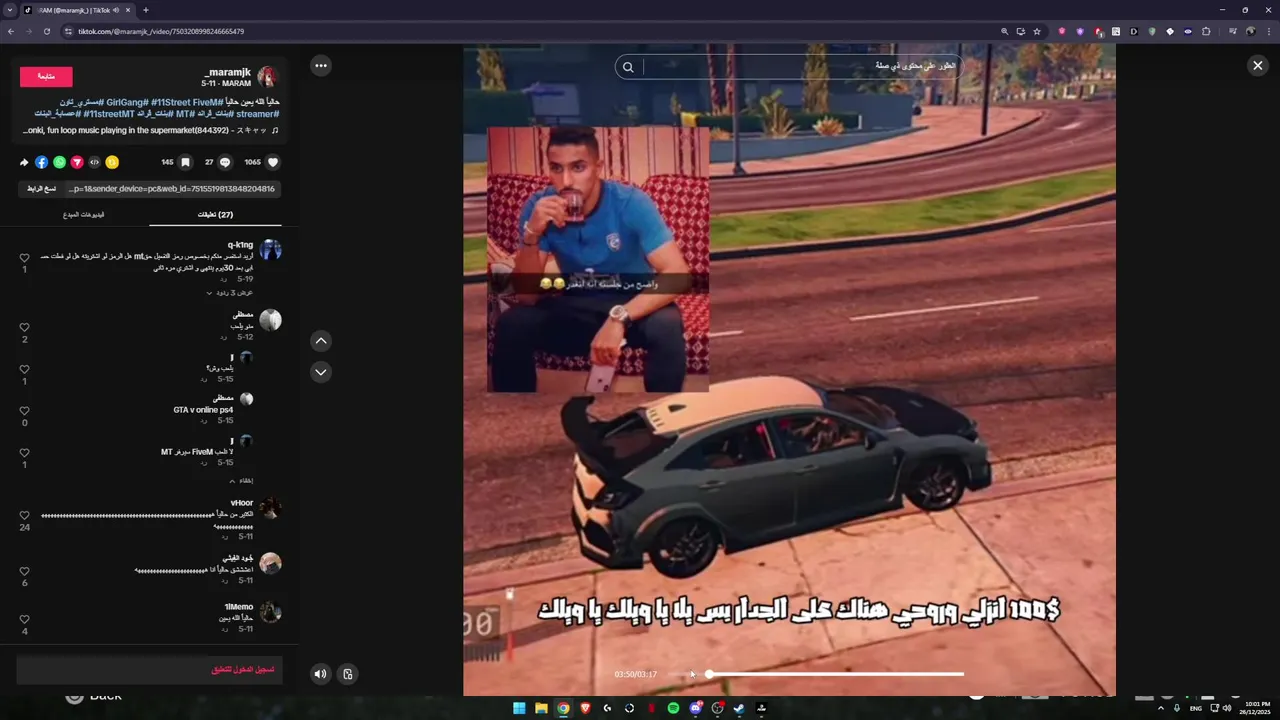The width and height of the screenshot is (1280, 720).
Task: Close the TikTok browser tab
Action: click(129, 10)
